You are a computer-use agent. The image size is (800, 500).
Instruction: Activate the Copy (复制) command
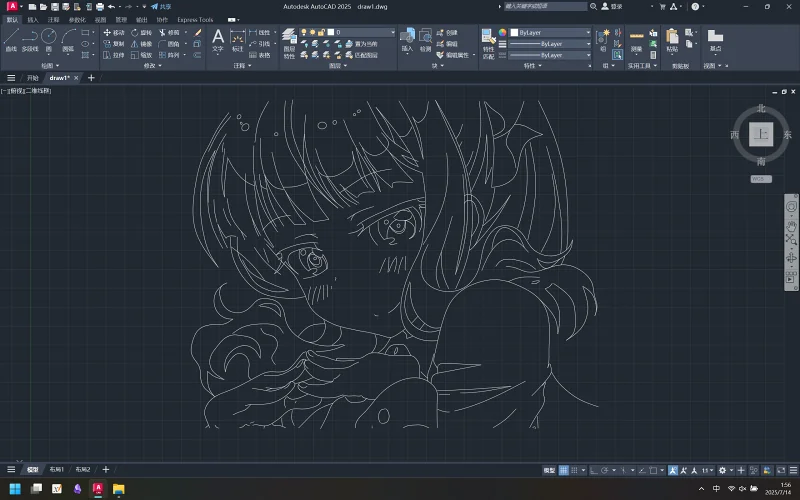(x=114, y=43)
